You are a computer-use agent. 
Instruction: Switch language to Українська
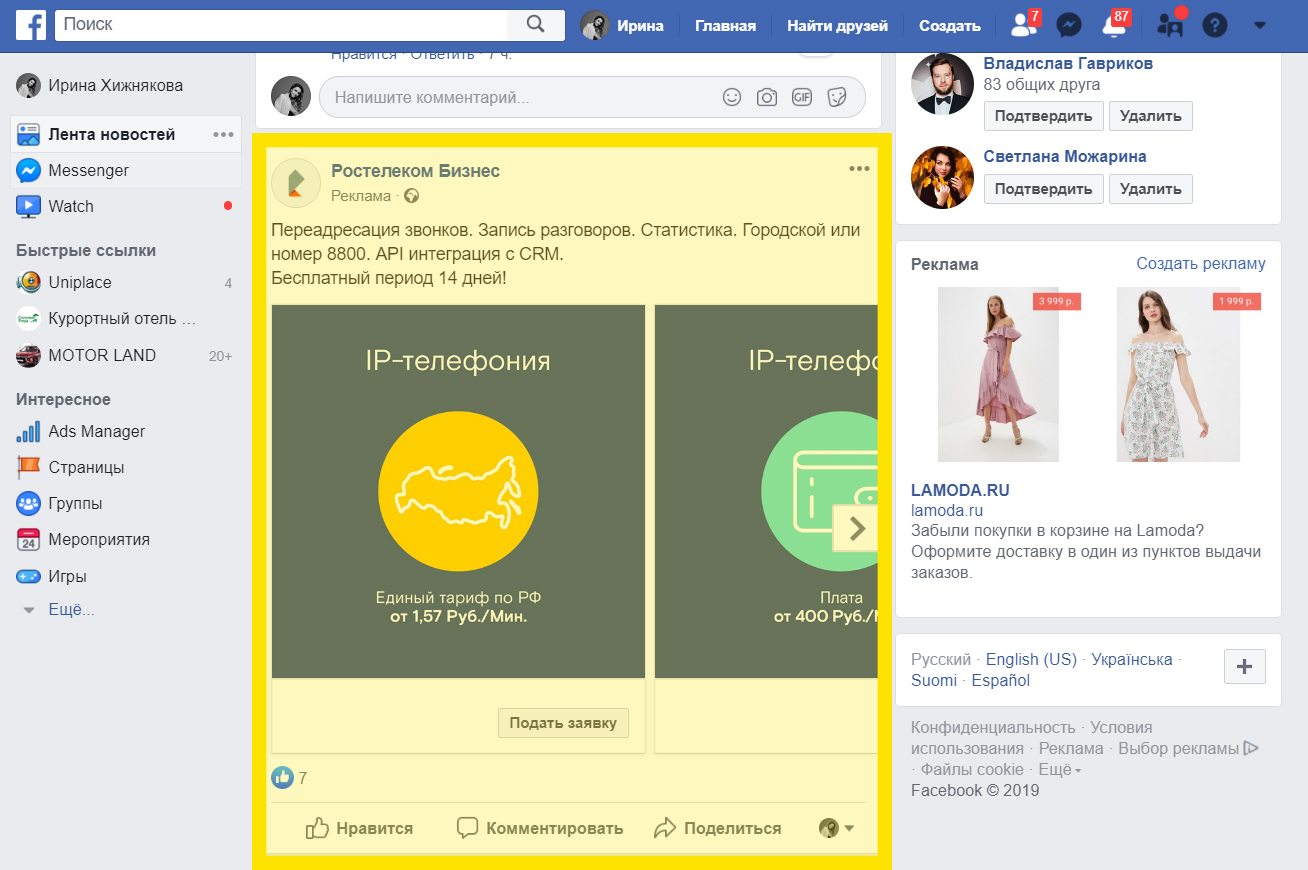[x=1132, y=660]
